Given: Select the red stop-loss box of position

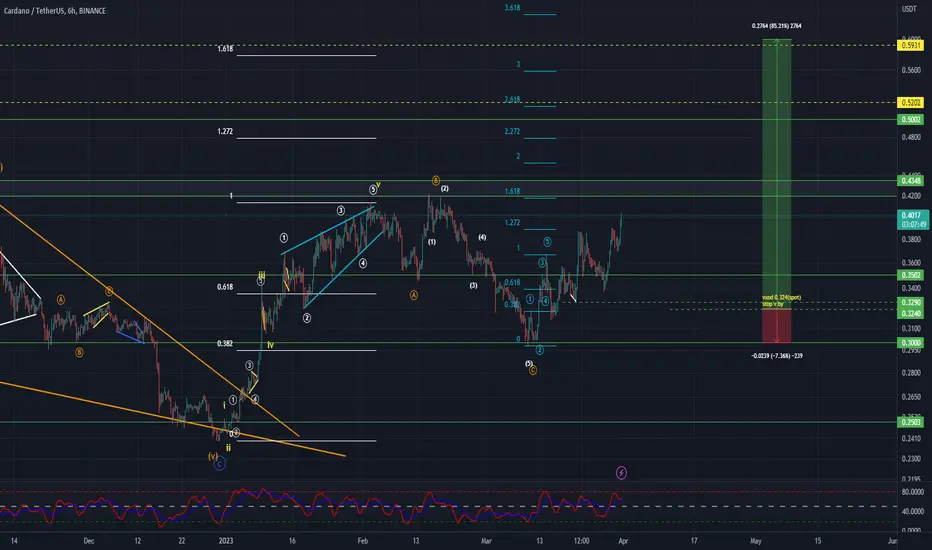Looking at the screenshot, I should click(777, 326).
